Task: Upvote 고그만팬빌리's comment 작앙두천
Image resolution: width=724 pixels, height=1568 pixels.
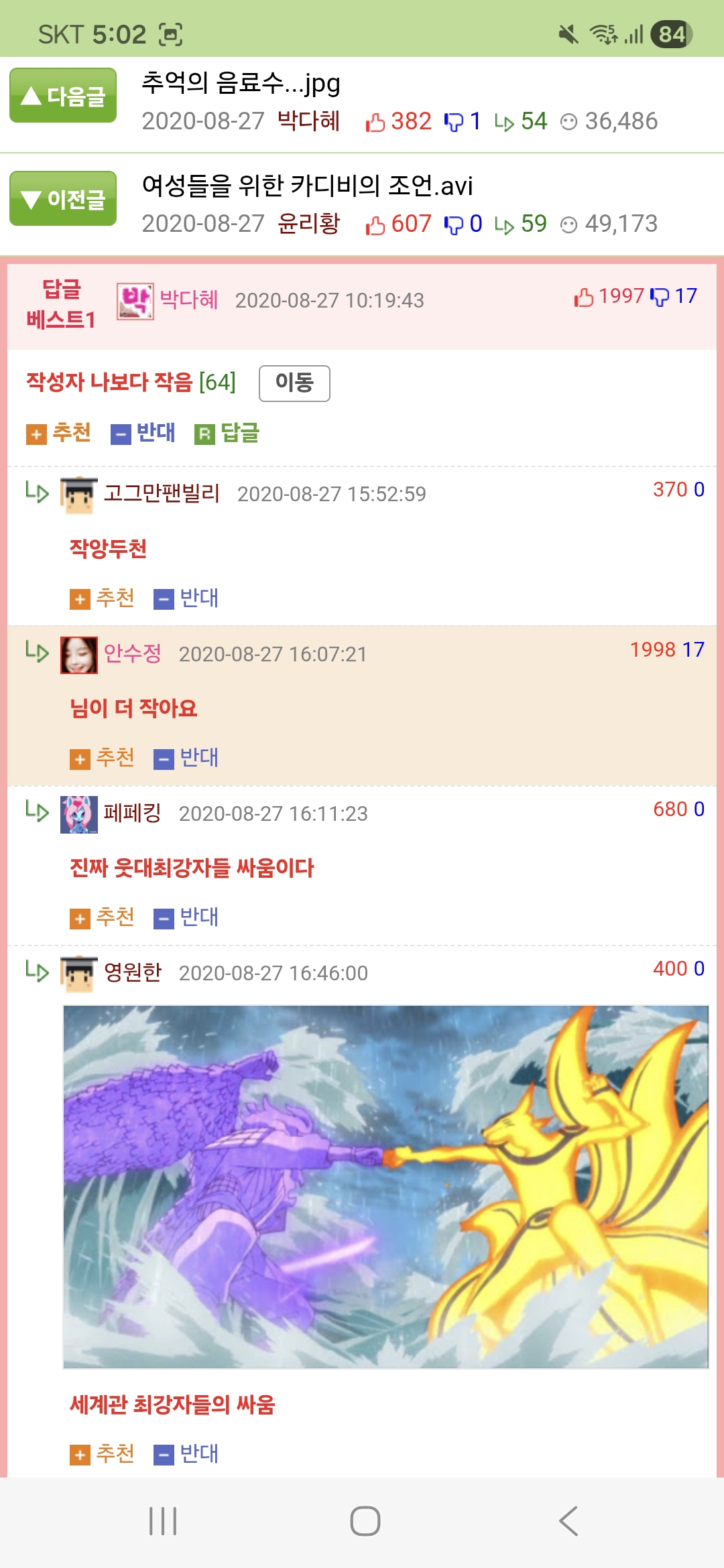Action: (x=102, y=598)
